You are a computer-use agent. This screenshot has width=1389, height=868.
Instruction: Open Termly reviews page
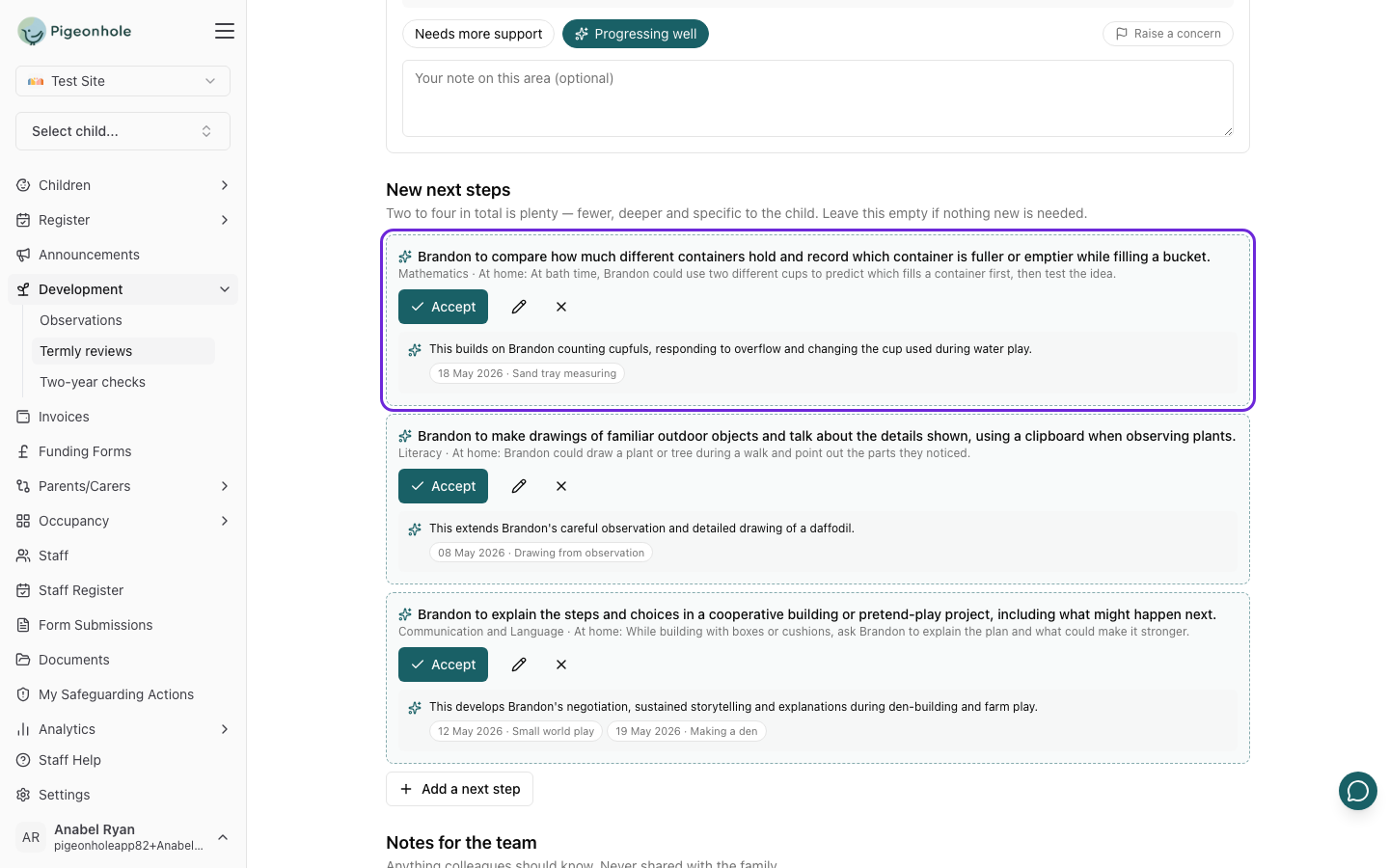(123, 351)
